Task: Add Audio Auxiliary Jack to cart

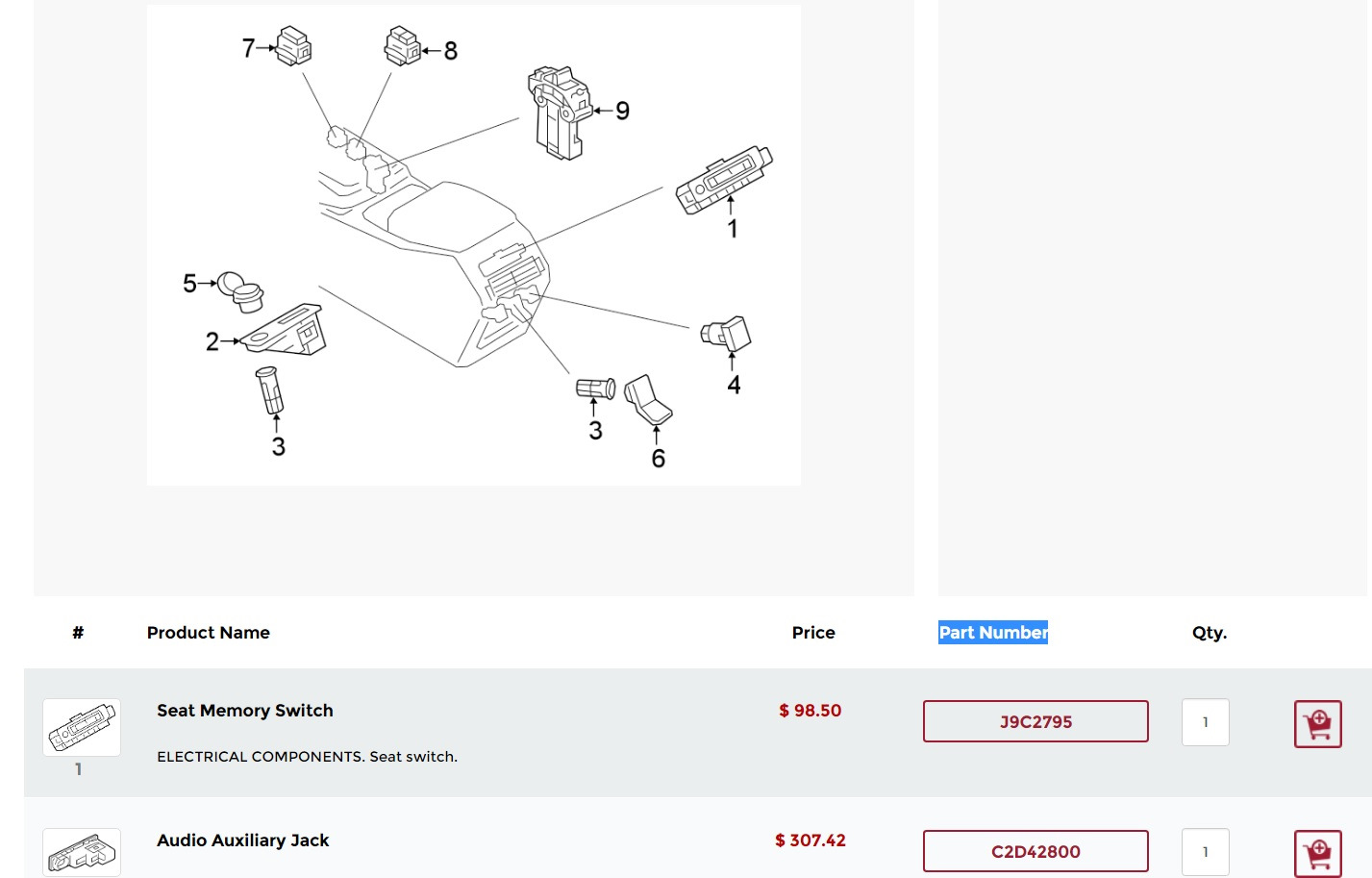Action: tap(1317, 853)
